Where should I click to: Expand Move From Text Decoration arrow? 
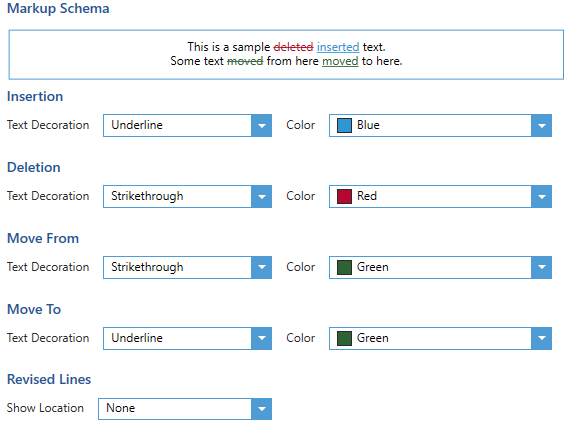coord(261,268)
